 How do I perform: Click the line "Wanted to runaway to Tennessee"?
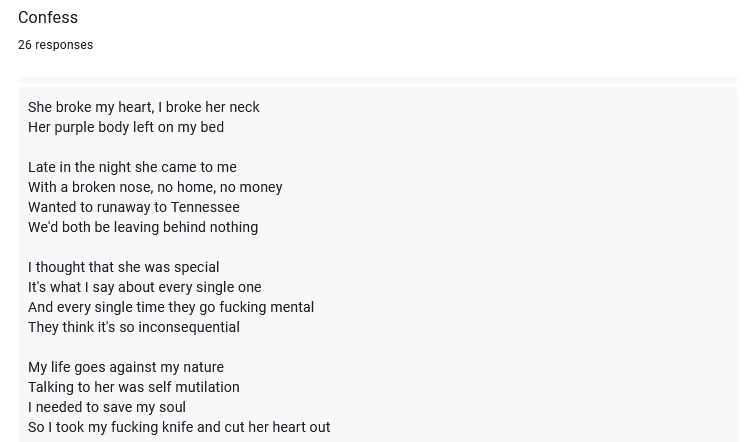134,207
